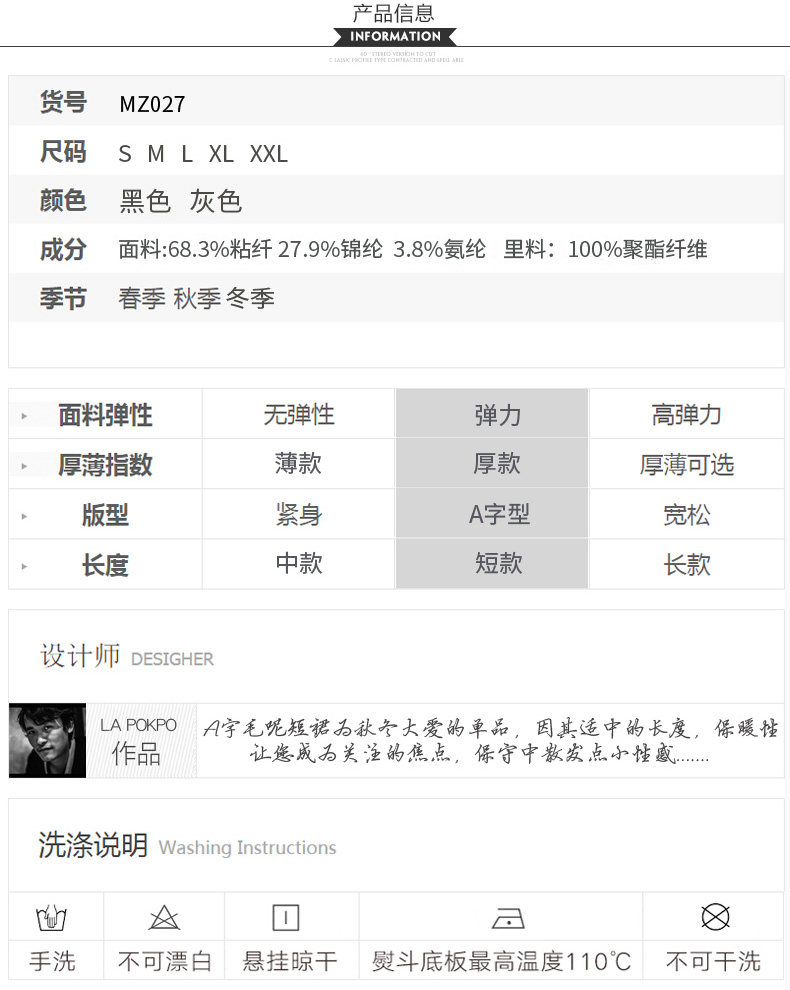The width and height of the screenshot is (790, 990).
Task: Click the arrow beside 厚薄指数
Action: coord(24,466)
